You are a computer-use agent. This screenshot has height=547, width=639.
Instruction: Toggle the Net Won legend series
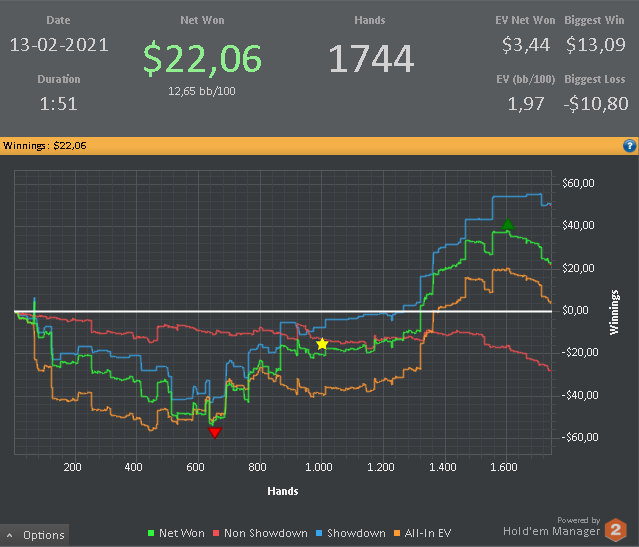click(176, 533)
